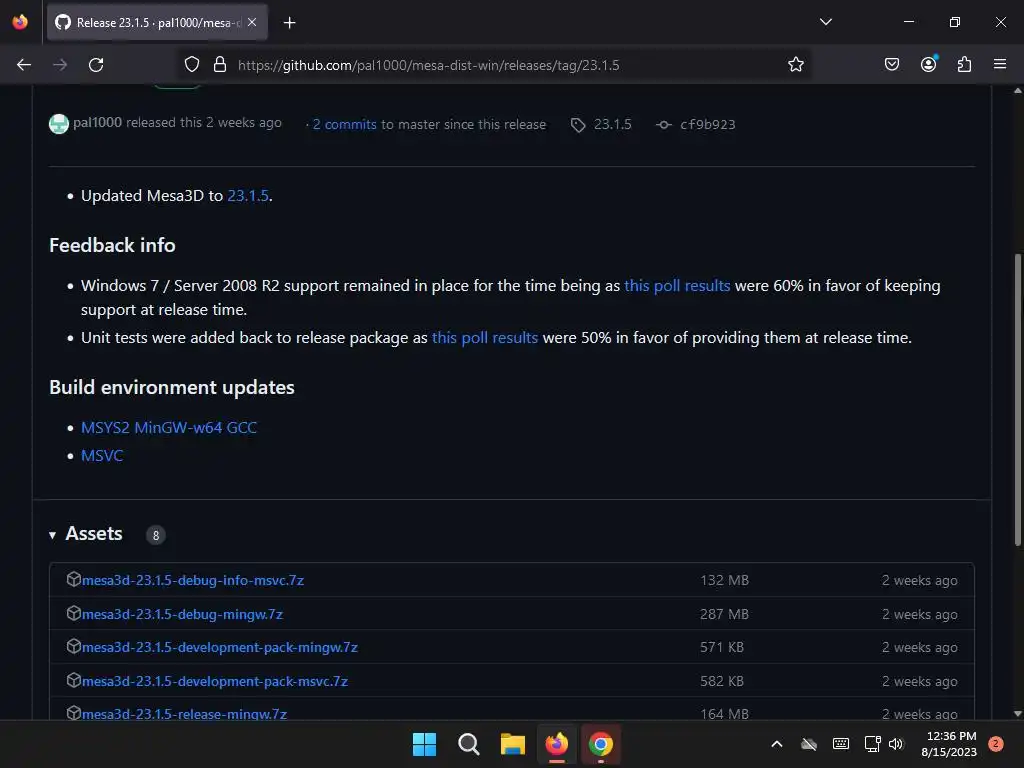Open the Extensions menu
The height and width of the screenshot is (768, 1024).
click(x=964, y=64)
